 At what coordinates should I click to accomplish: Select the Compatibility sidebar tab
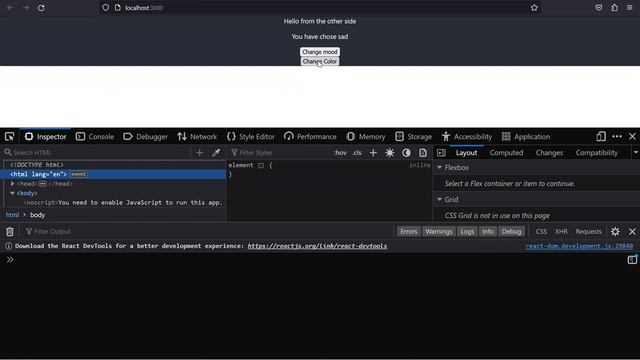(x=597, y=153)
